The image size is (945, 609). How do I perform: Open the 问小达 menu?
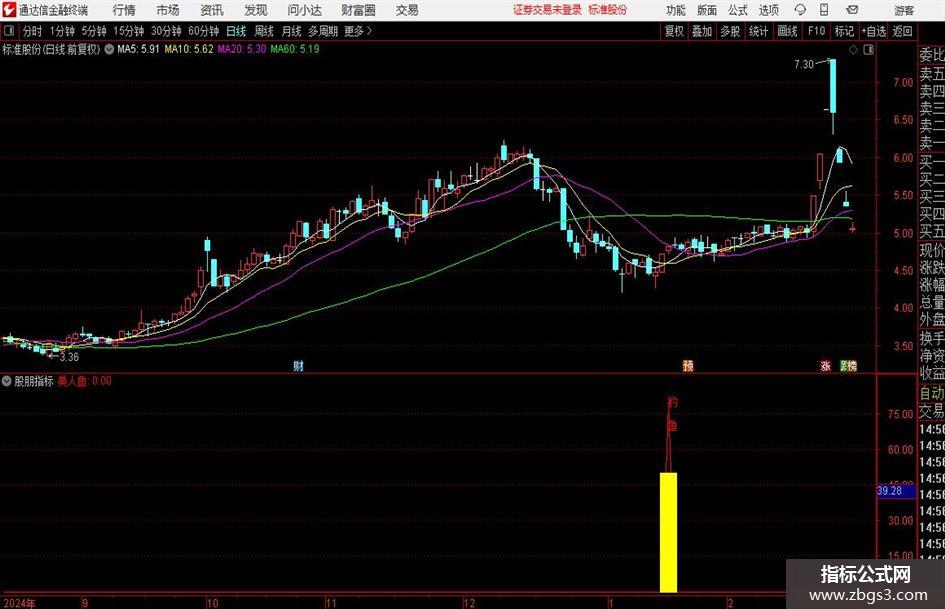tap(305, 10)
